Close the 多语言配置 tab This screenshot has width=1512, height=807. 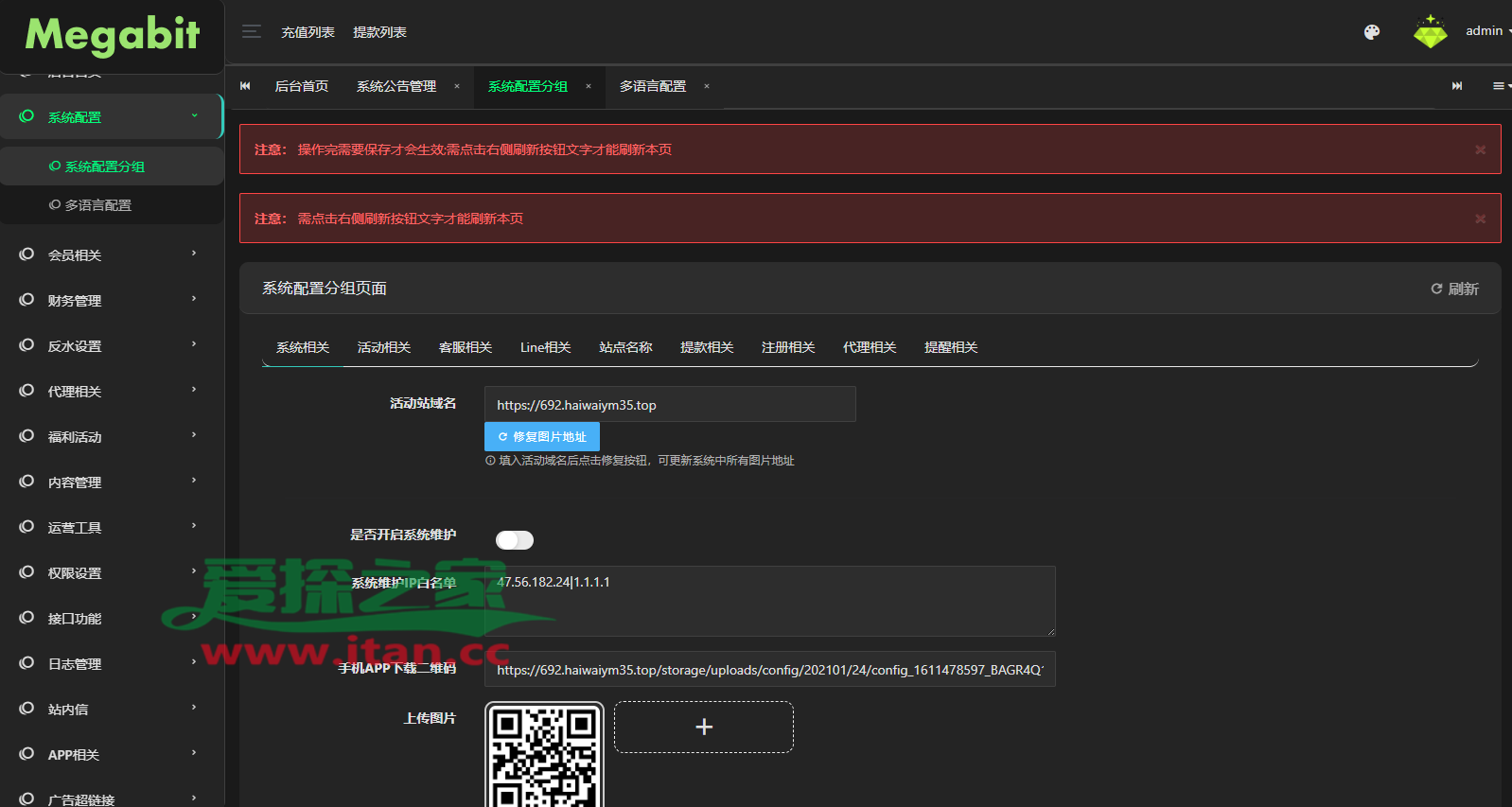(x=707, y=86)
